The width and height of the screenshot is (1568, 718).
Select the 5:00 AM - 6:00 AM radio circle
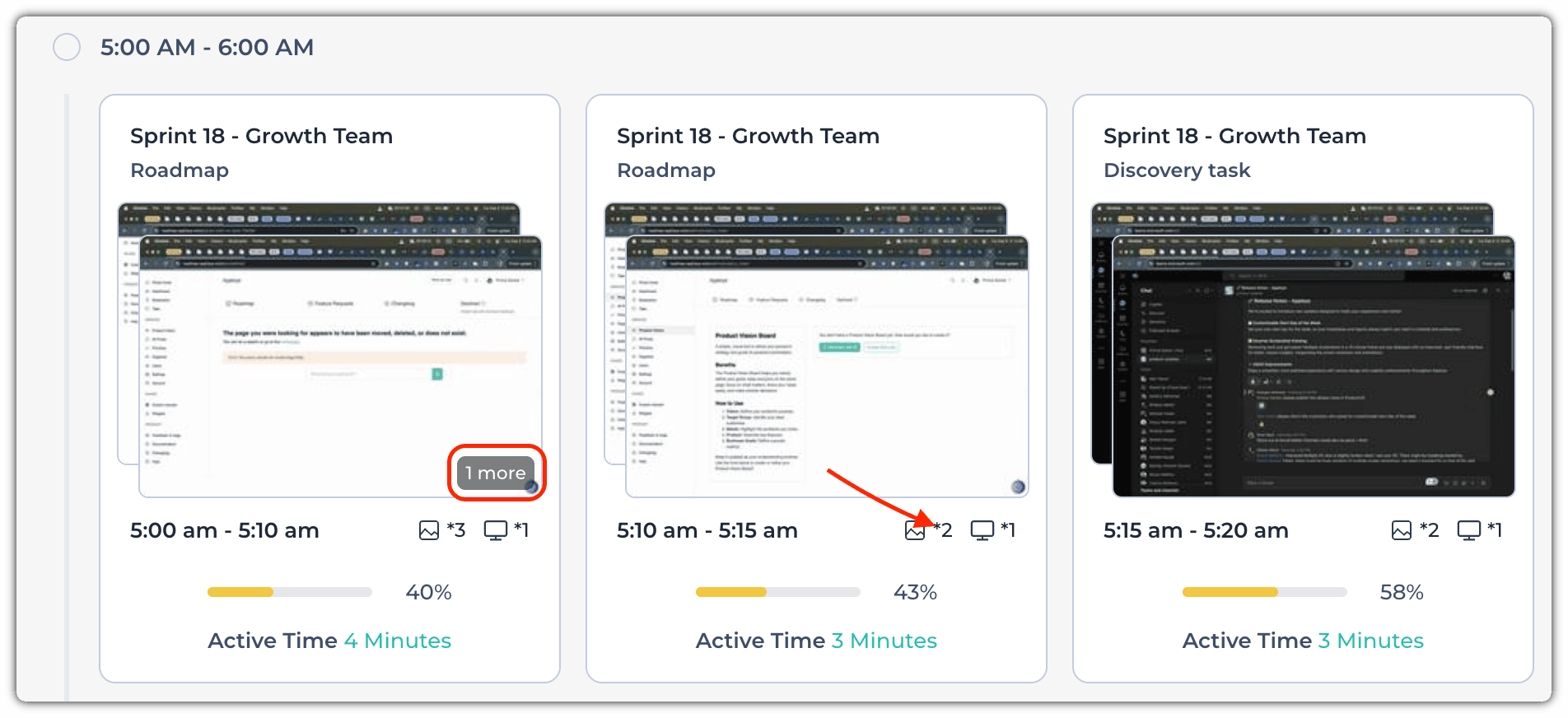point(67,47)
